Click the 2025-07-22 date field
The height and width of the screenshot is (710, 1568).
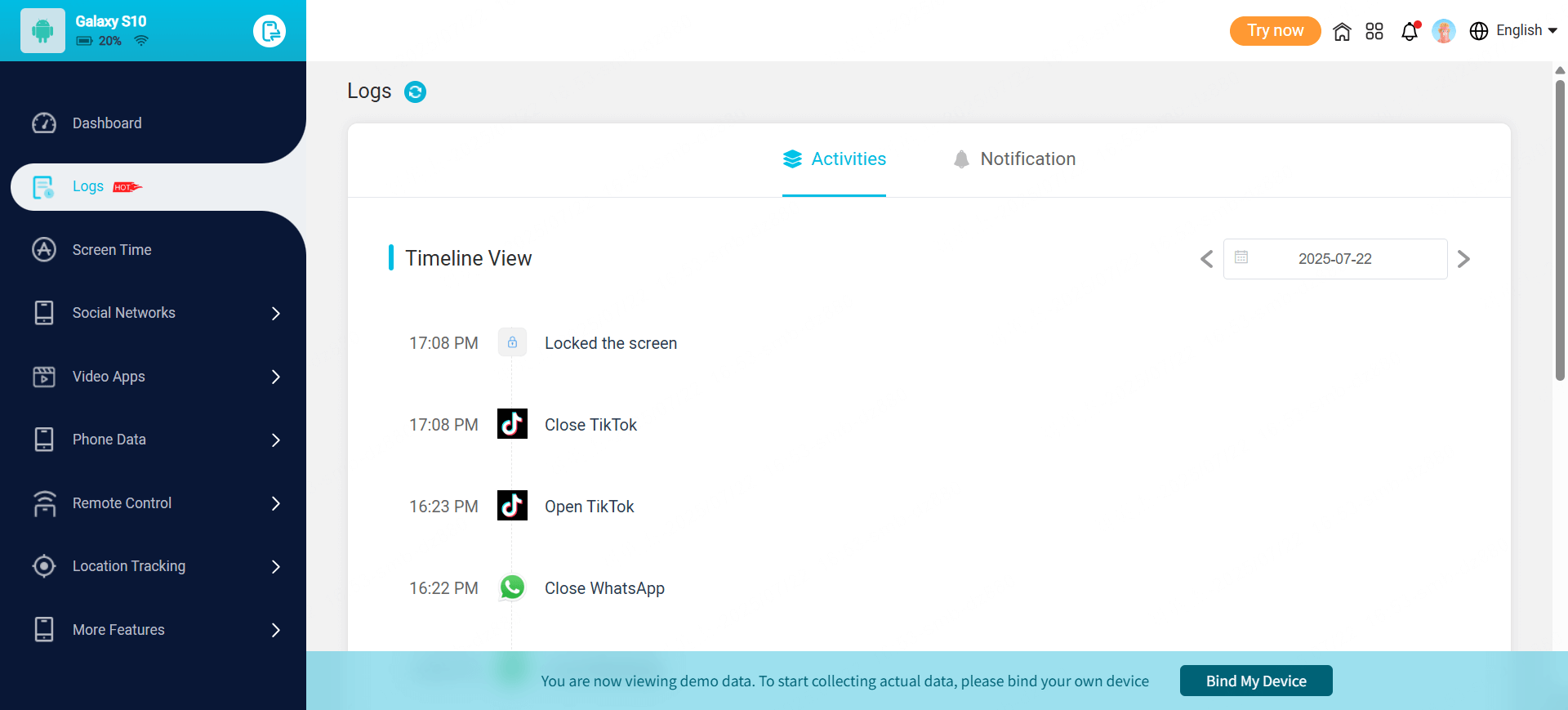[x=1335, y=259]
